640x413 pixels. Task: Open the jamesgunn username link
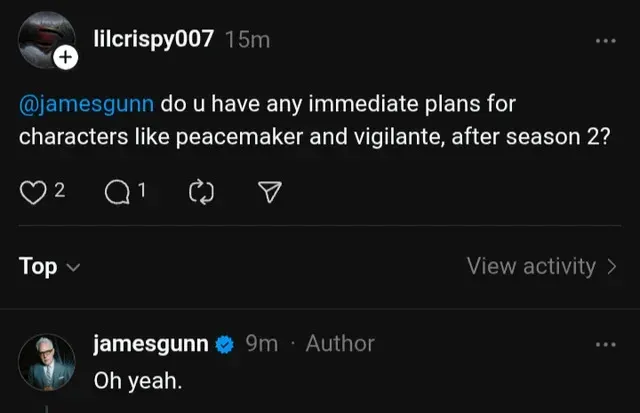(x=151, y=344)
